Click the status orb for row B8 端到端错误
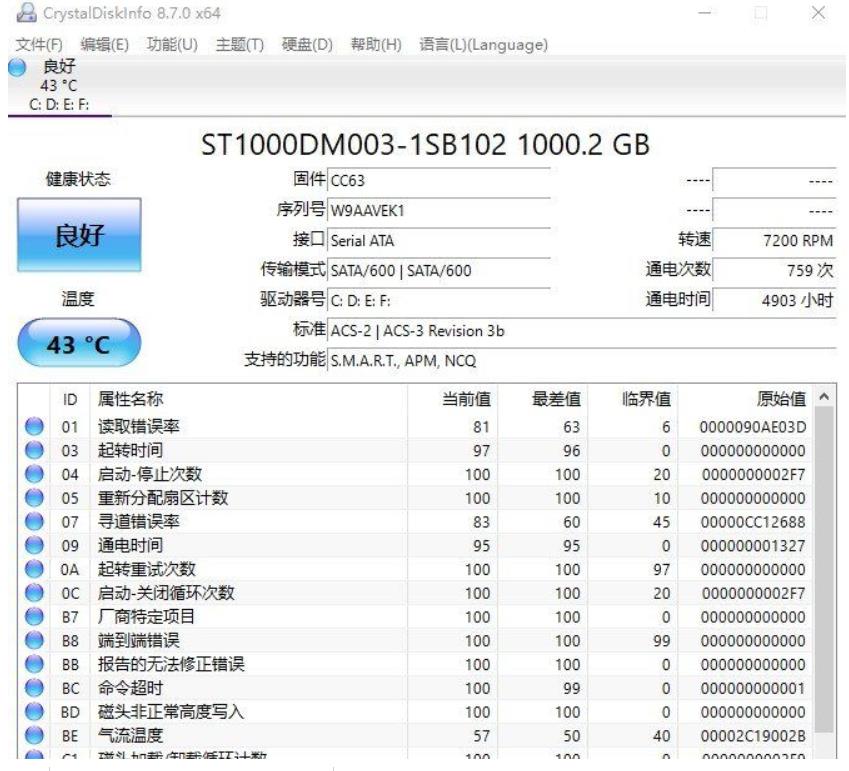The width and height of the screenshot is (849, 771). (34, 641)
